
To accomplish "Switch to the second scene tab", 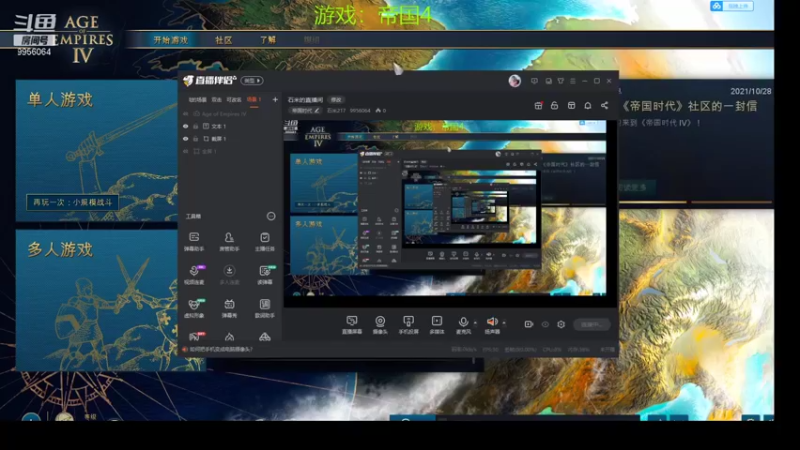I will (217, 99).
